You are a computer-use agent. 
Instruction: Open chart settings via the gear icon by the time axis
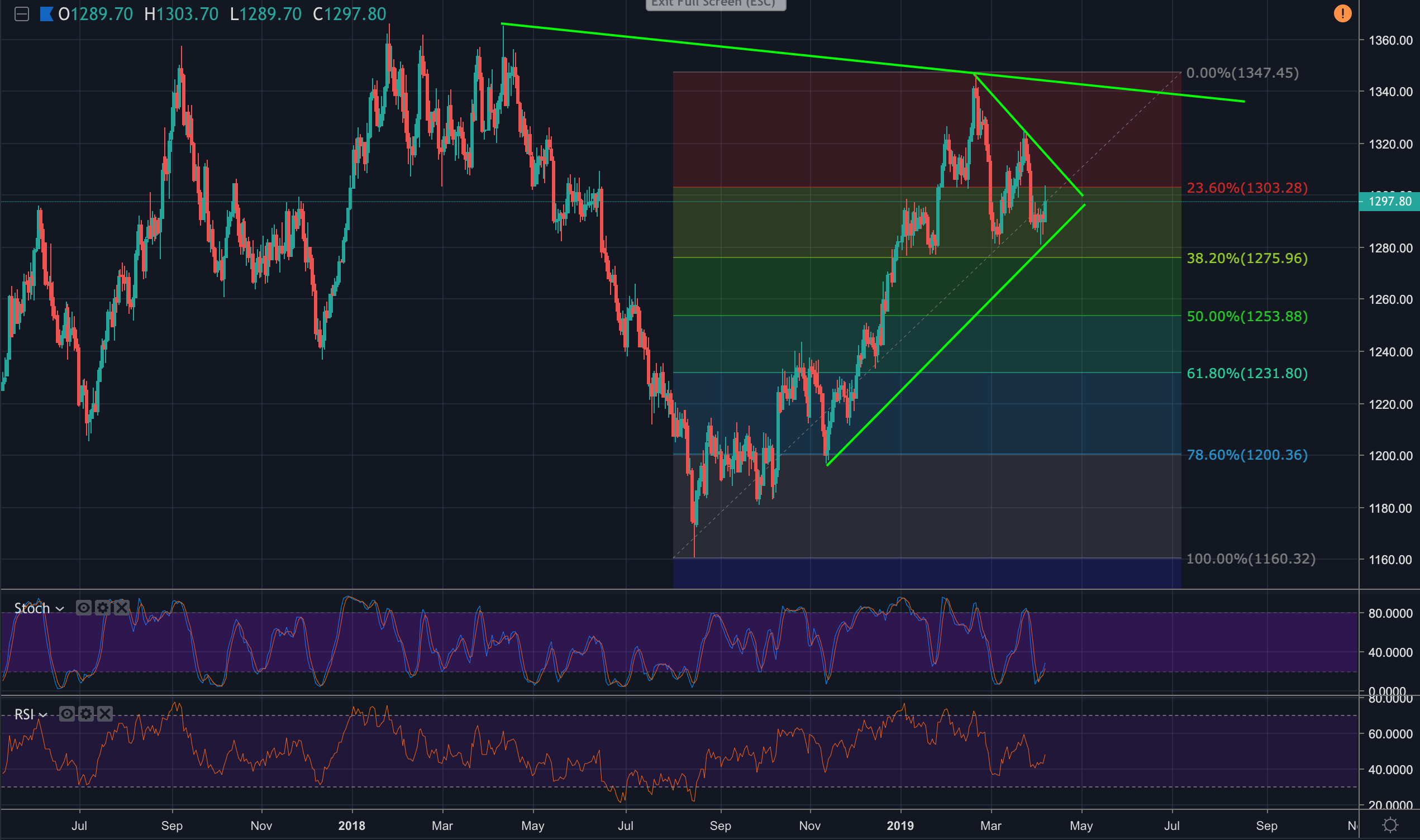click(1389, 825)
